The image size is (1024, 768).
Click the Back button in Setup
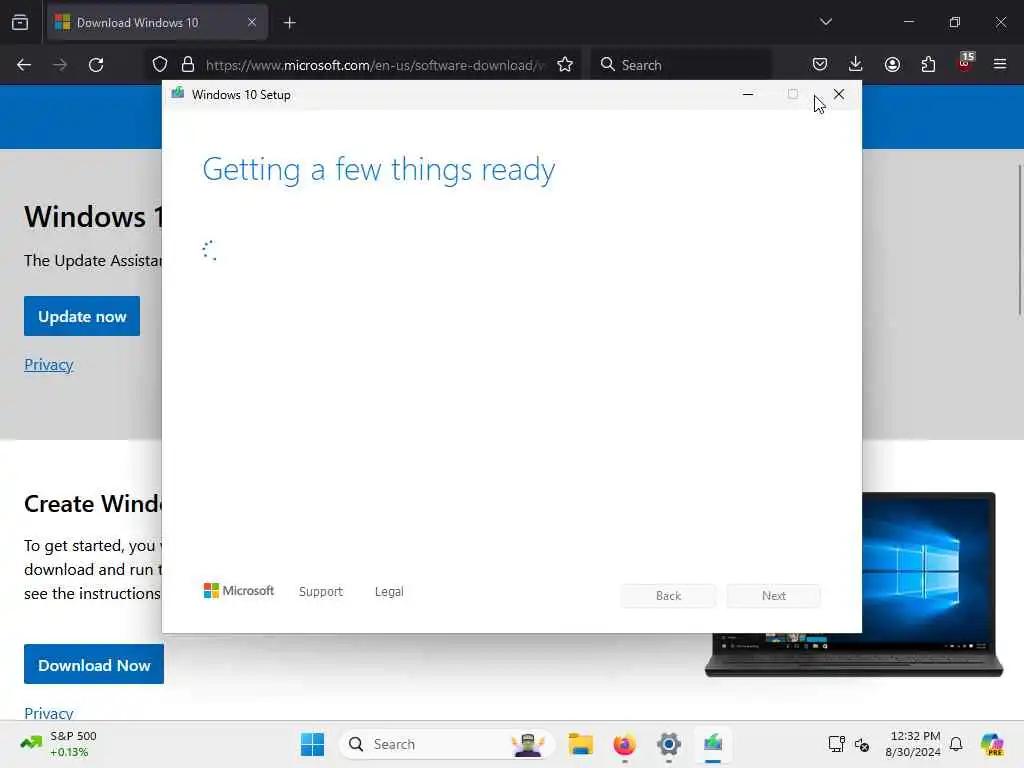(668, 596)
